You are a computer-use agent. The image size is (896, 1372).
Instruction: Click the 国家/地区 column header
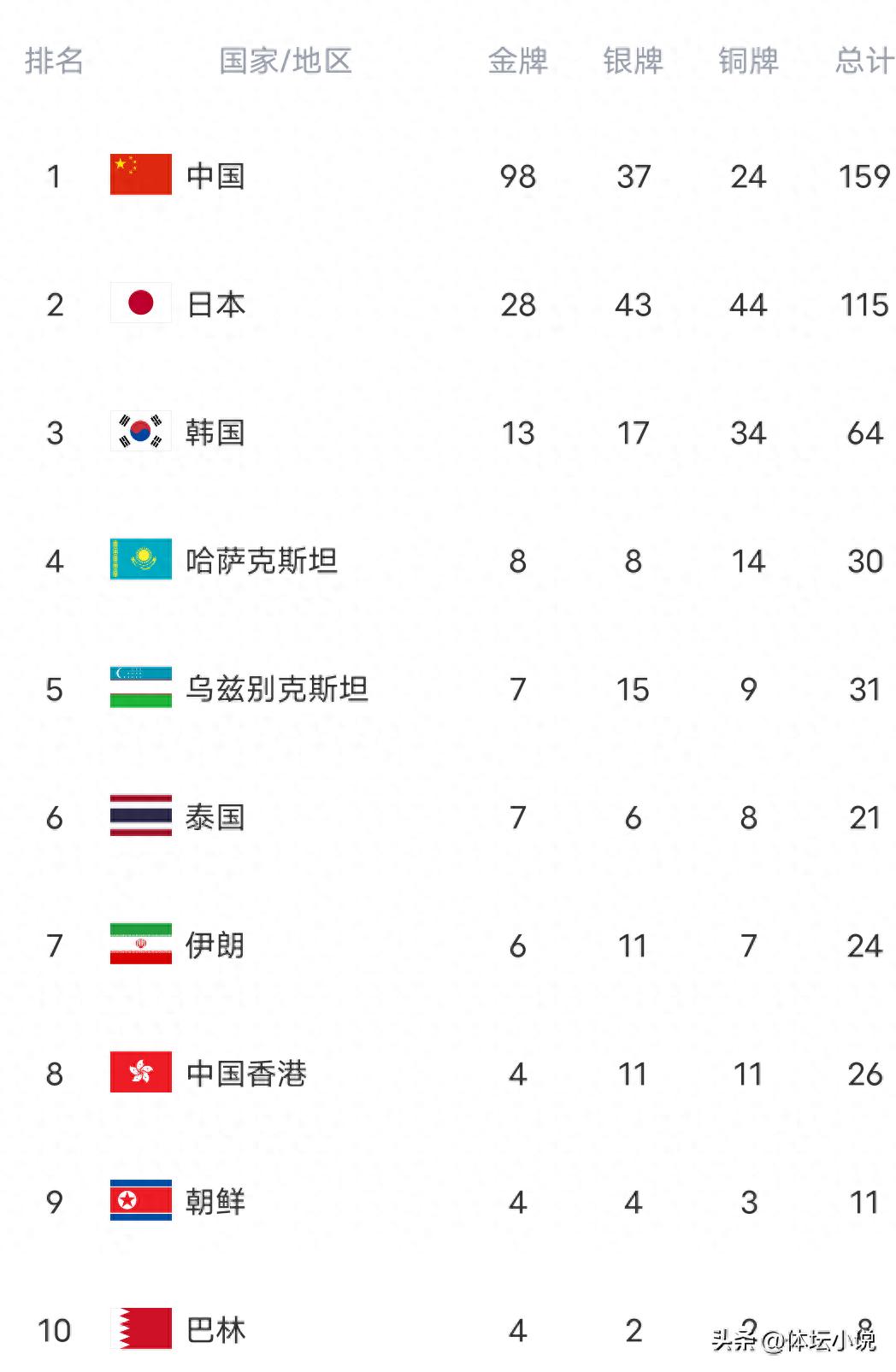(286, 61)
